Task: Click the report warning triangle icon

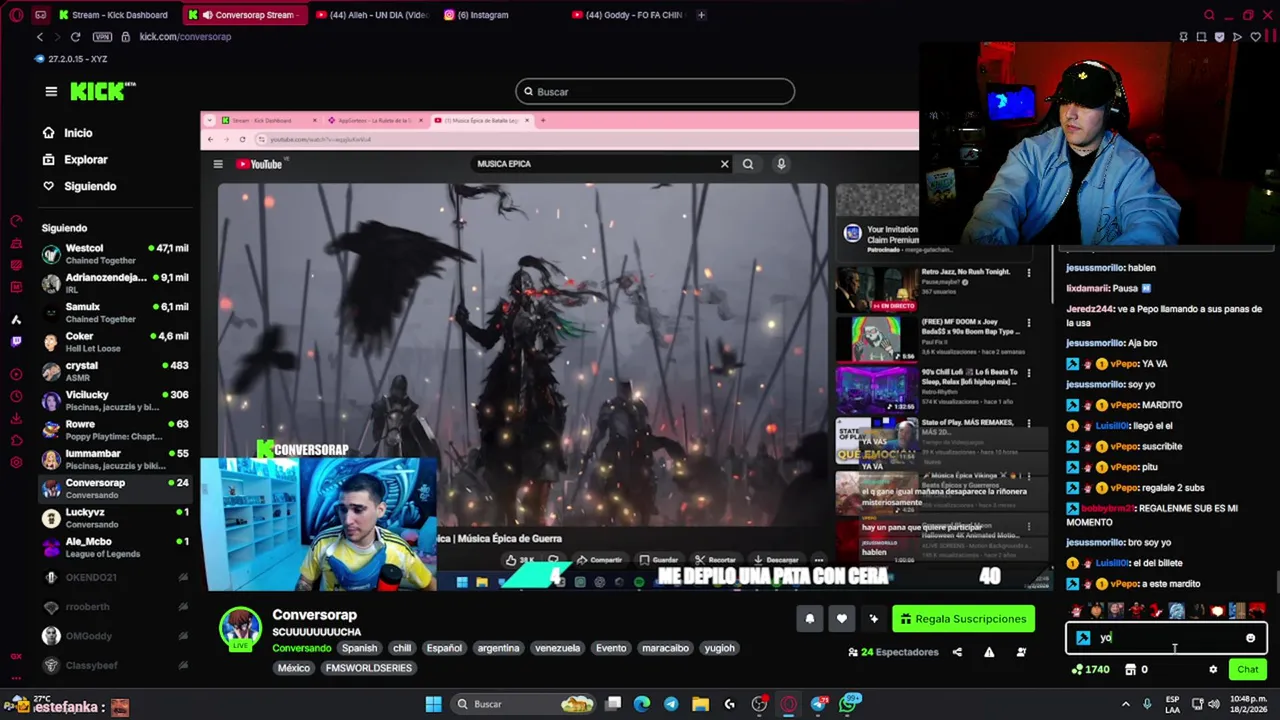Action: tap(989, 652)
